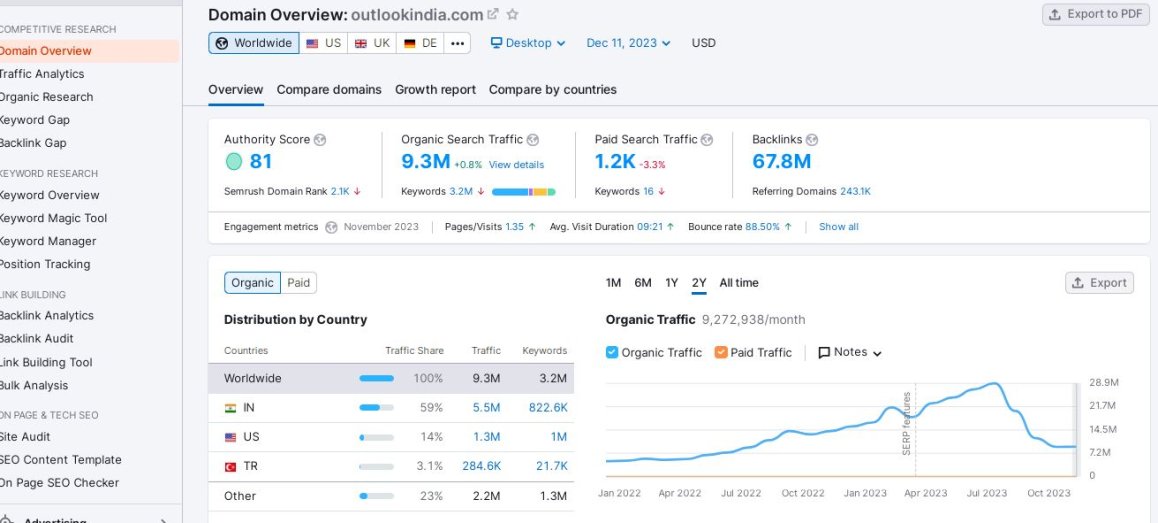Click chart Export button
The width and height of the screenshot is (1158, 523).
click(x=1100, y=283)
